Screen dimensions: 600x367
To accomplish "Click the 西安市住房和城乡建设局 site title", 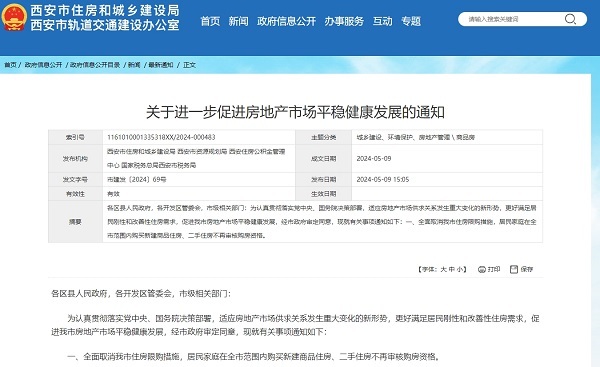I will tap(105, 10).
